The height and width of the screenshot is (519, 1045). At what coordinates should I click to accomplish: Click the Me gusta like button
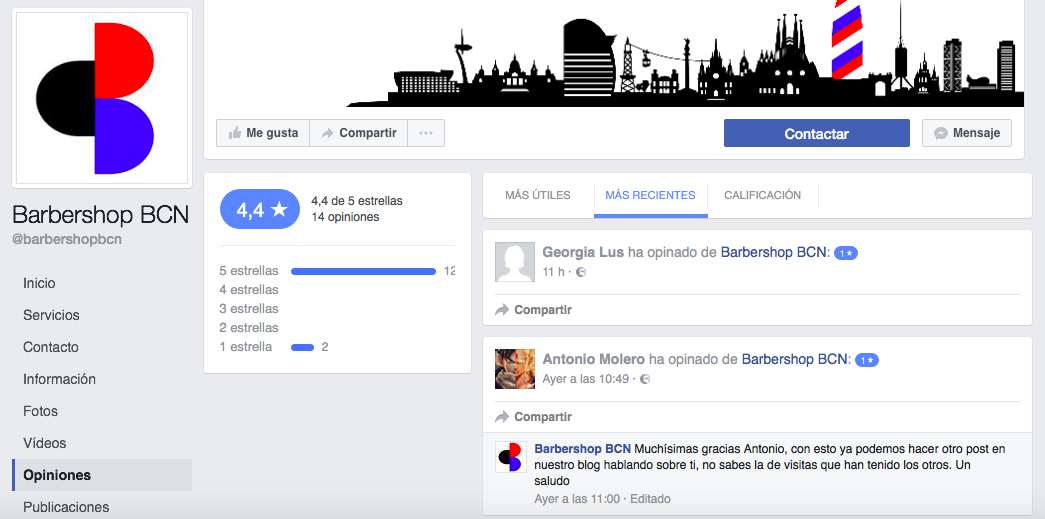263,133
